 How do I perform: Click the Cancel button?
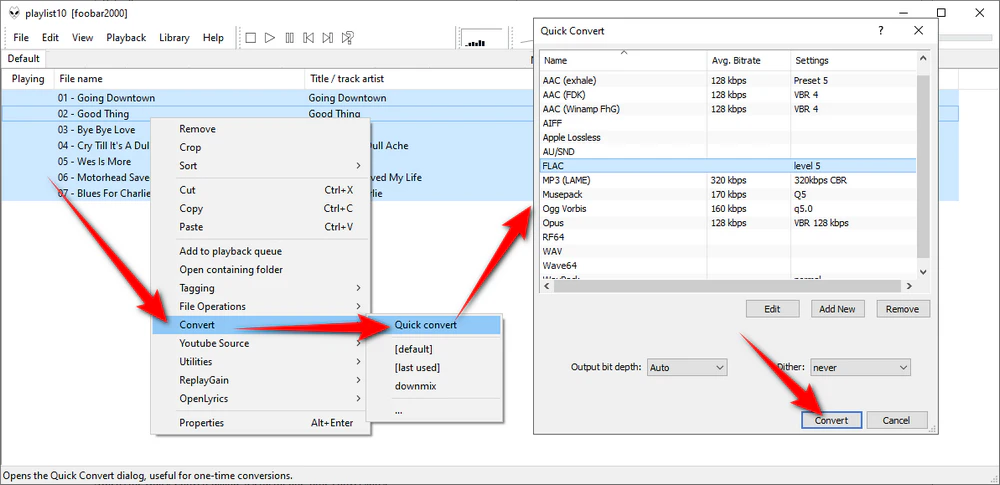coord(896,421)
